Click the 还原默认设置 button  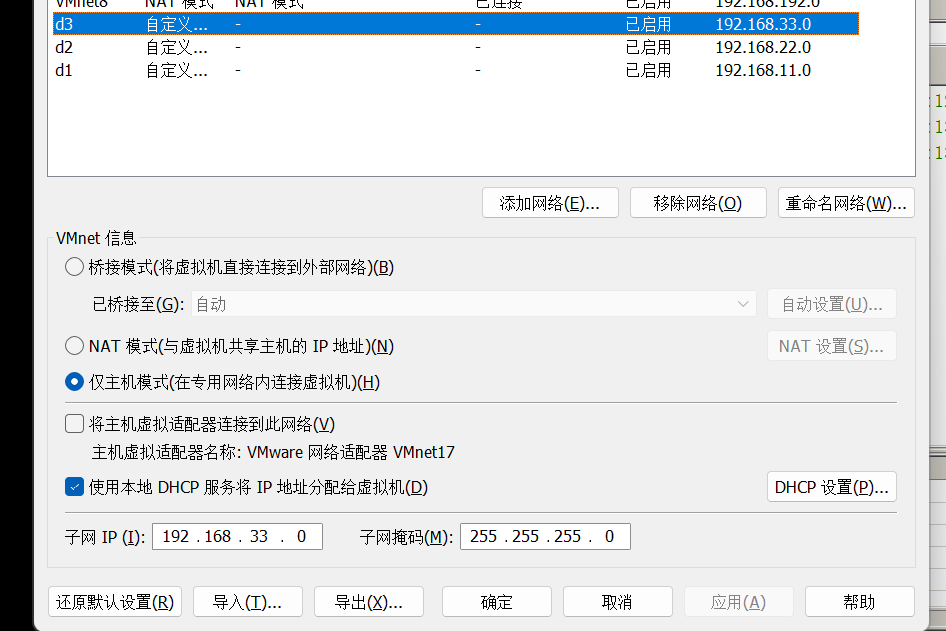(x=115, y=602)
